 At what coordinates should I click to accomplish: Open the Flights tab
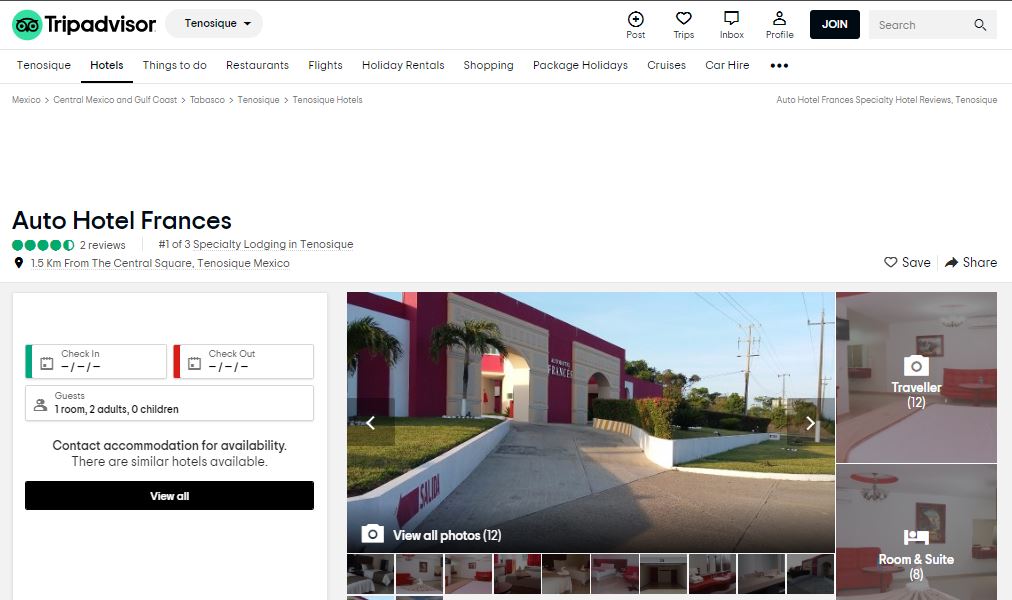click(x=325, y=65)
